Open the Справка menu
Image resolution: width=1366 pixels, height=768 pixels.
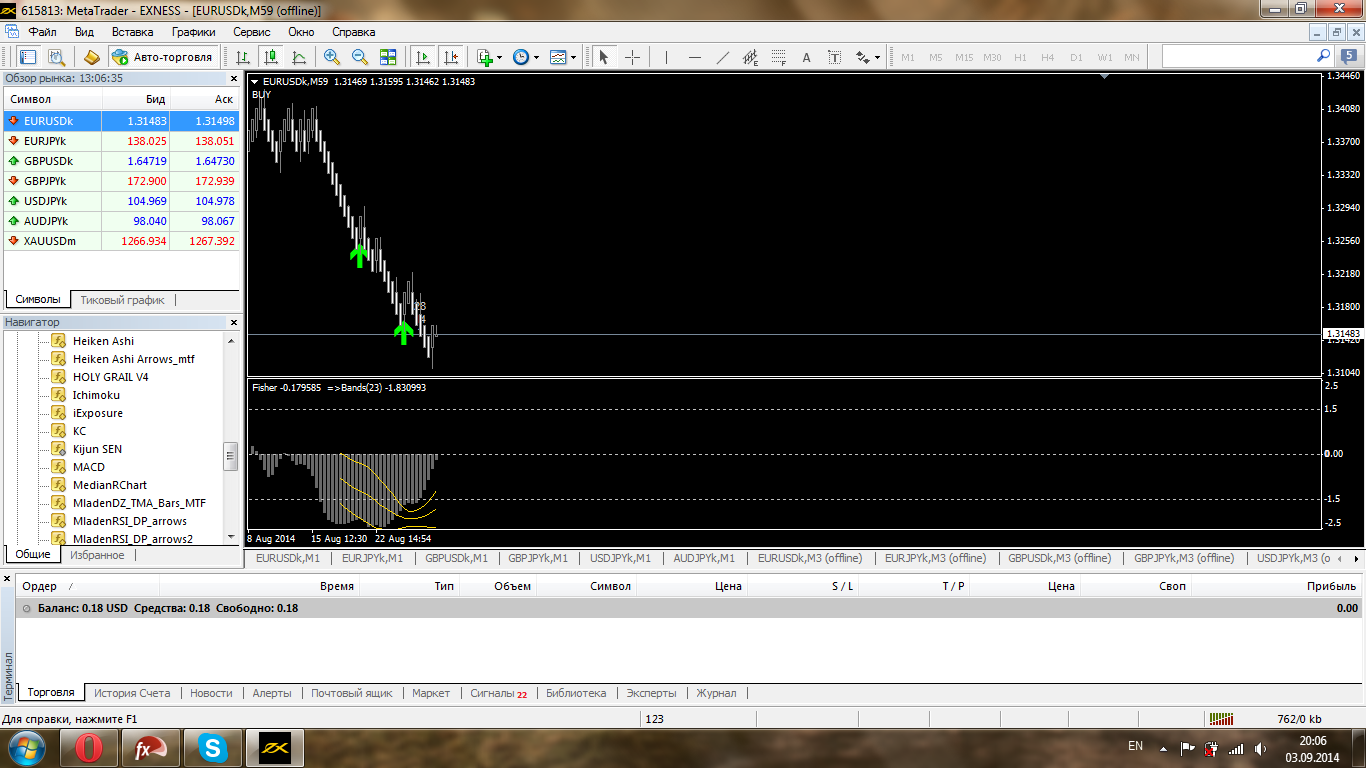coord(353,32)
